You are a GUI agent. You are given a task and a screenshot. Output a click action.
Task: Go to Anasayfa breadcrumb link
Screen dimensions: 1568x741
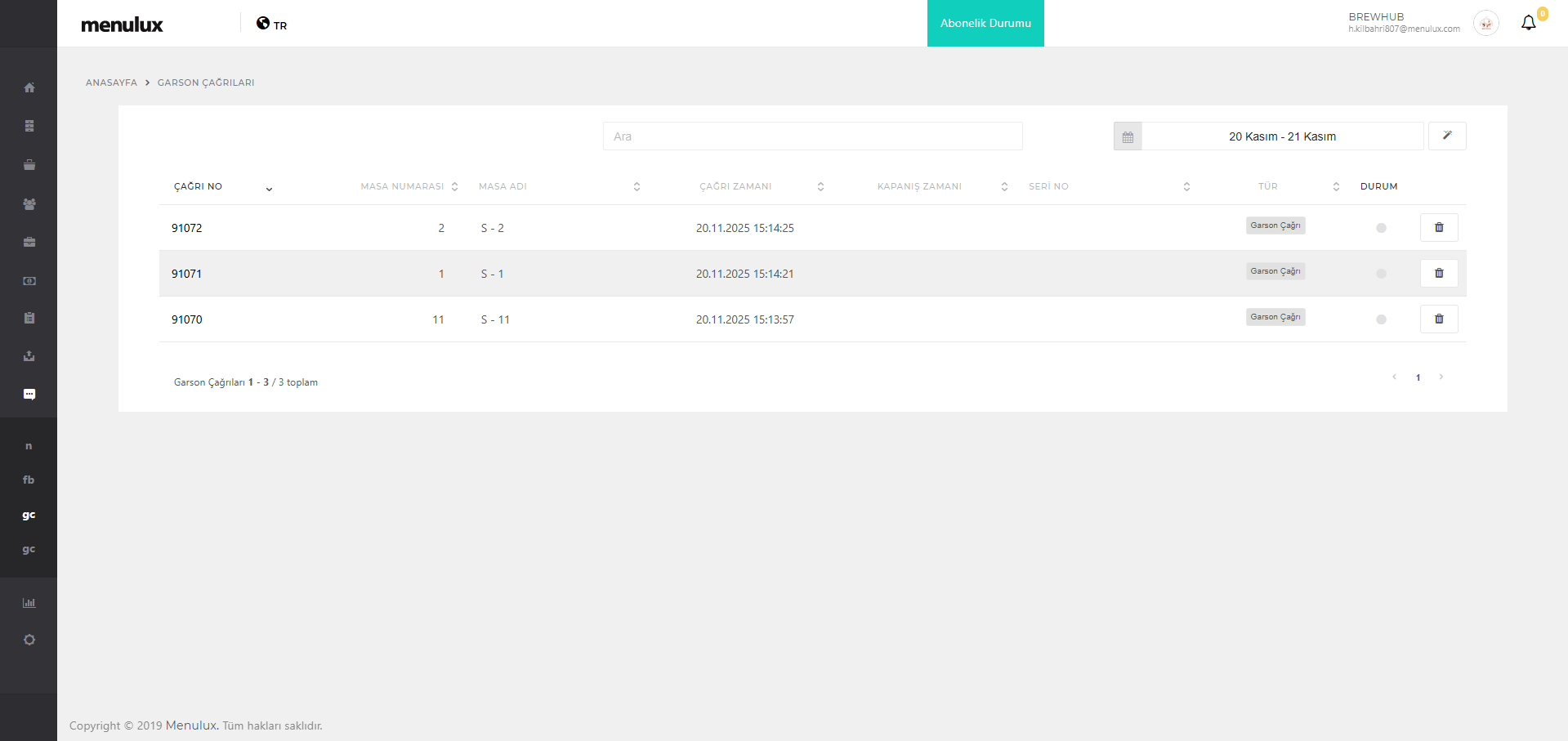click(111, 83)
